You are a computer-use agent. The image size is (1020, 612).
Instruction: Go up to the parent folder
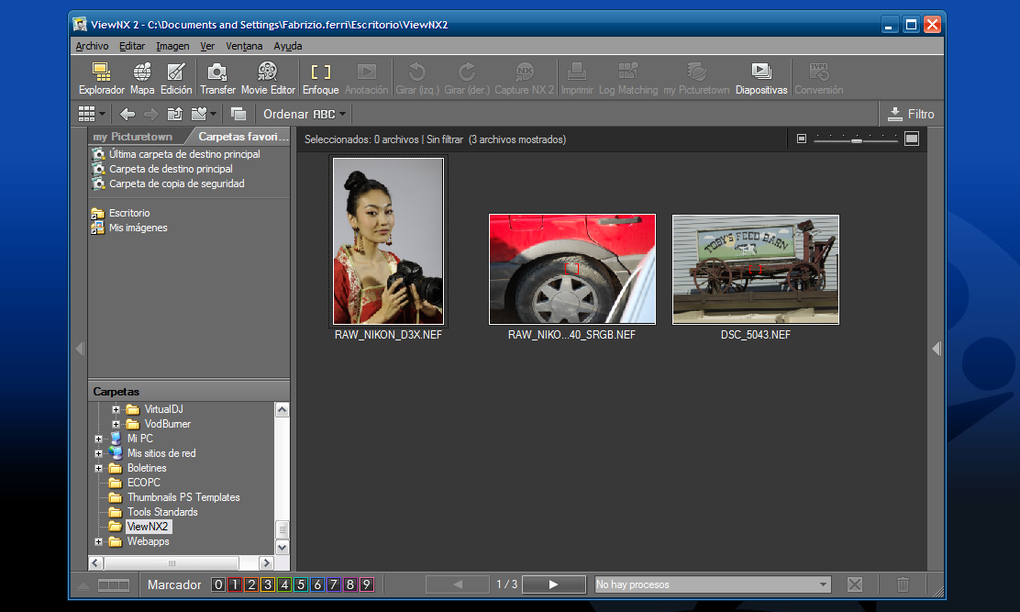[x=174, y=114]
